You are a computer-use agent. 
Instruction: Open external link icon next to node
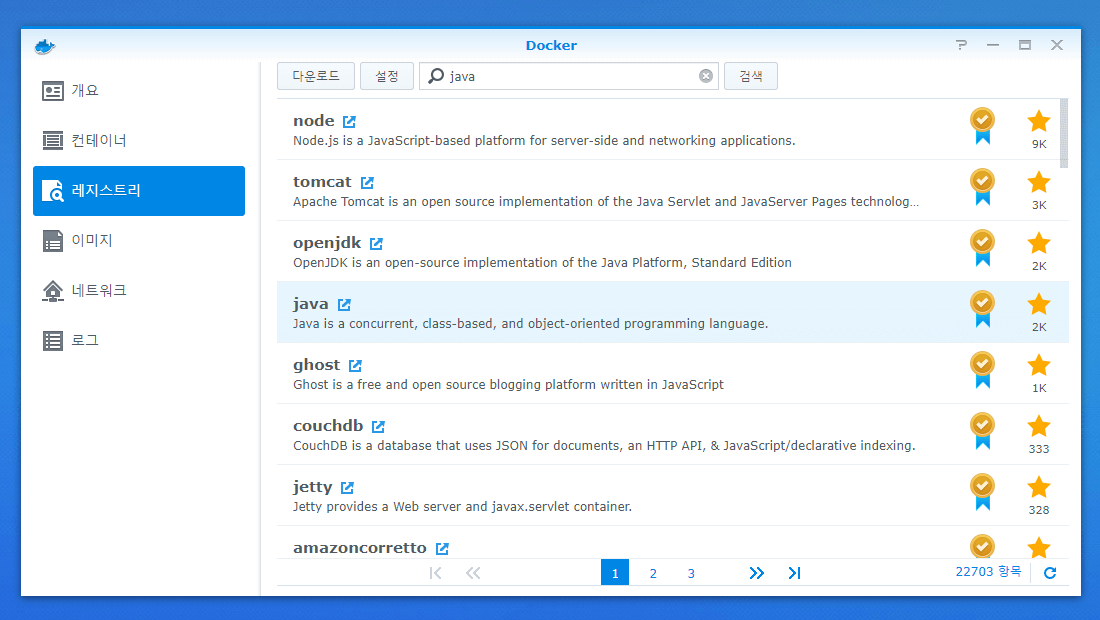[349, 121]
